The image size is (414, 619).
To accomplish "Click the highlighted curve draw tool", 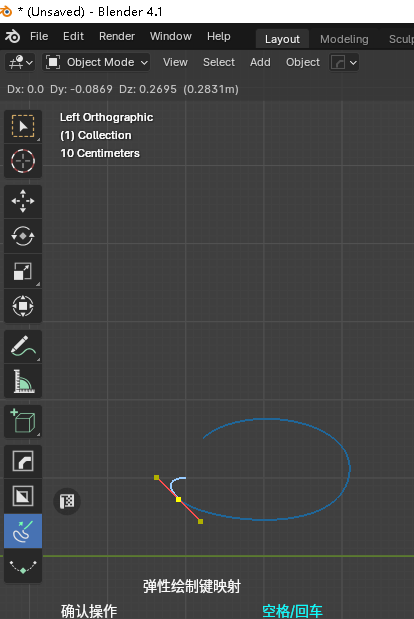I will click(23, 531).
